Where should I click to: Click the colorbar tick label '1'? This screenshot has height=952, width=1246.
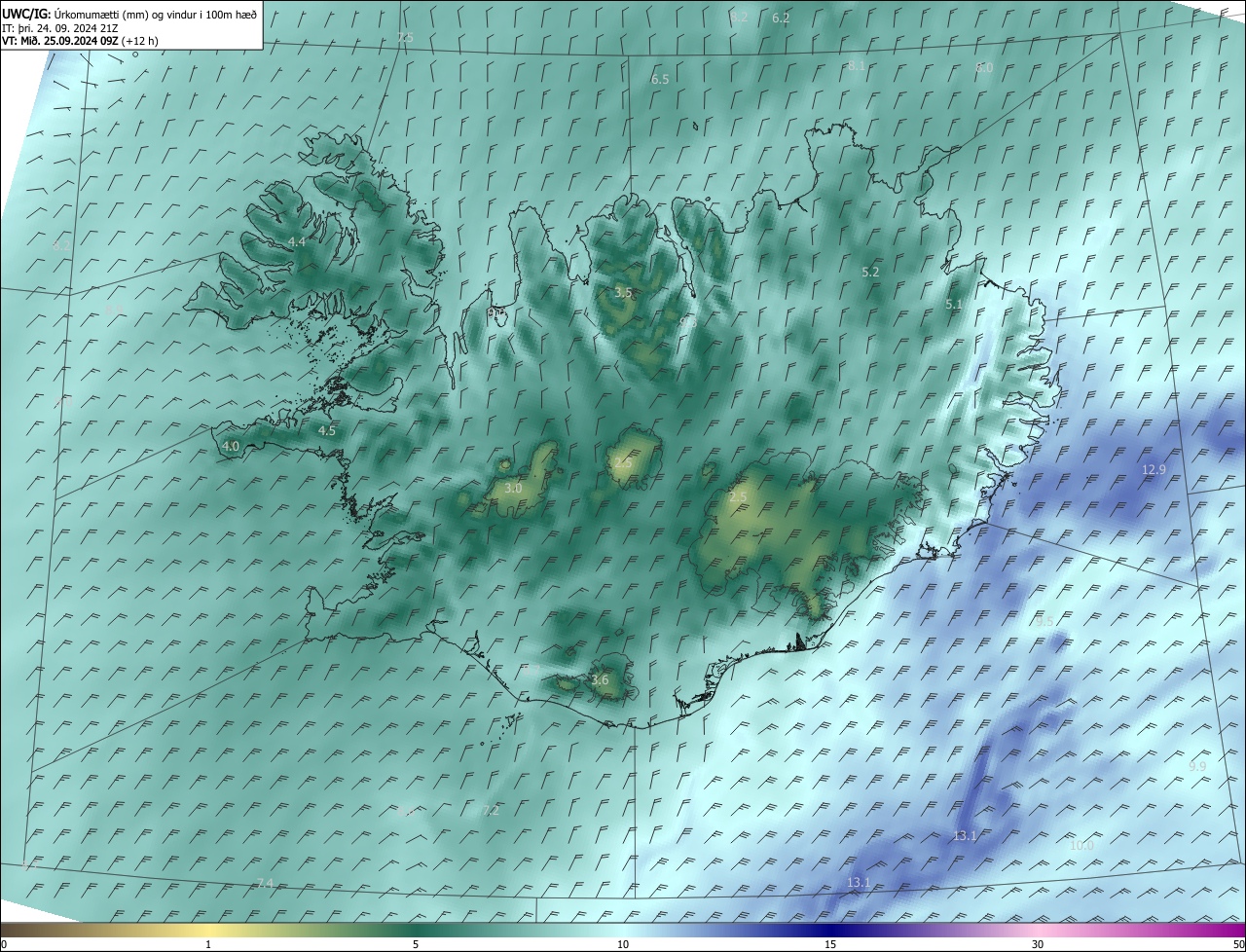(208, 944)
